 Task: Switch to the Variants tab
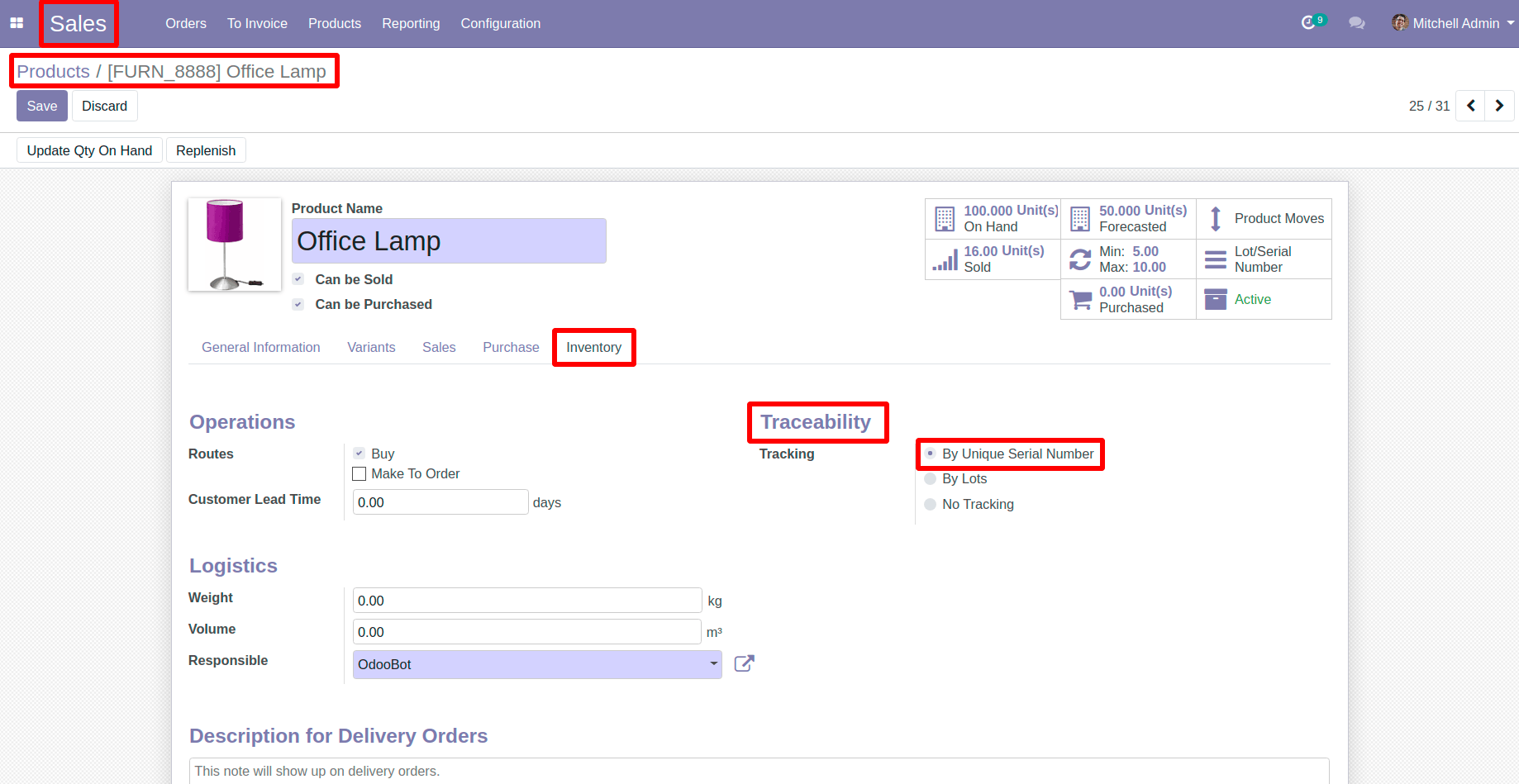(x=371, y=347)
